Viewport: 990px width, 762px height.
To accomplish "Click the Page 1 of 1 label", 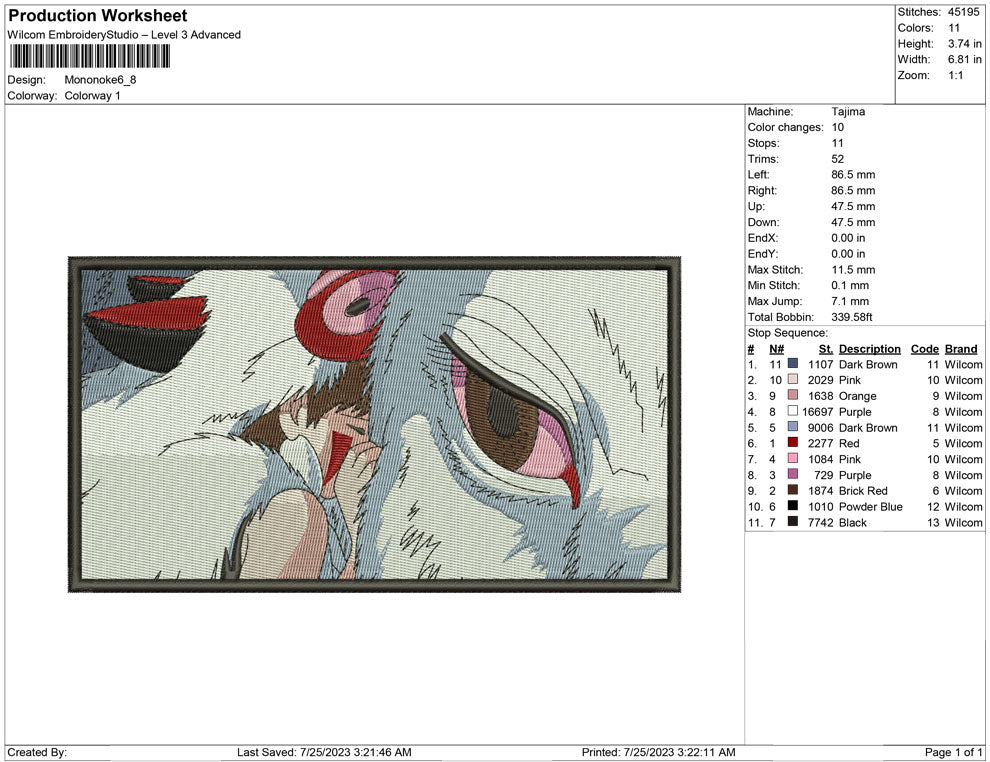I will (x=951, y=752).
